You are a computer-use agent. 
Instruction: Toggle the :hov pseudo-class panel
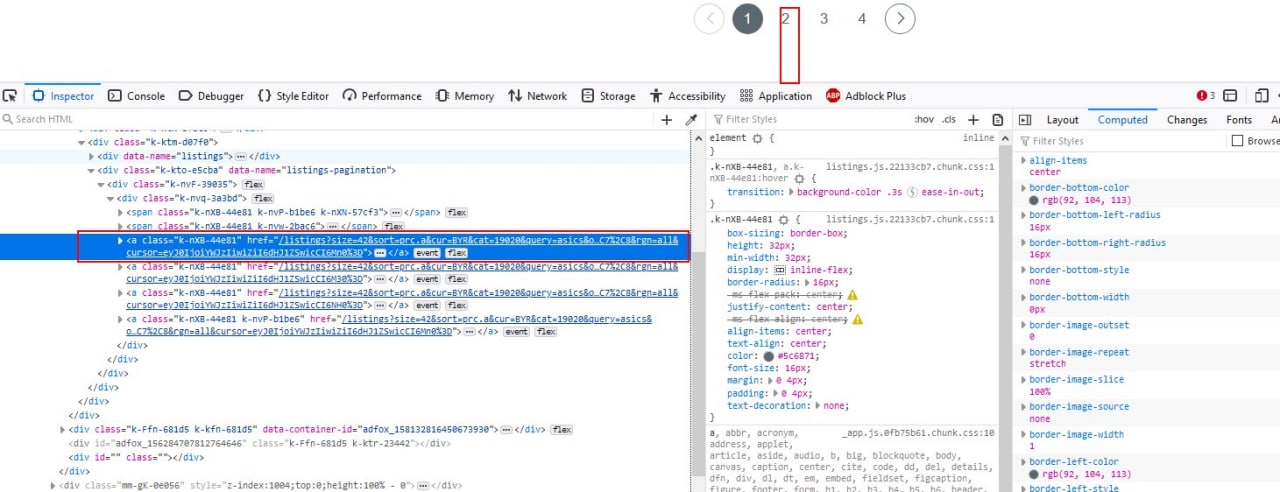coord(923,119)
